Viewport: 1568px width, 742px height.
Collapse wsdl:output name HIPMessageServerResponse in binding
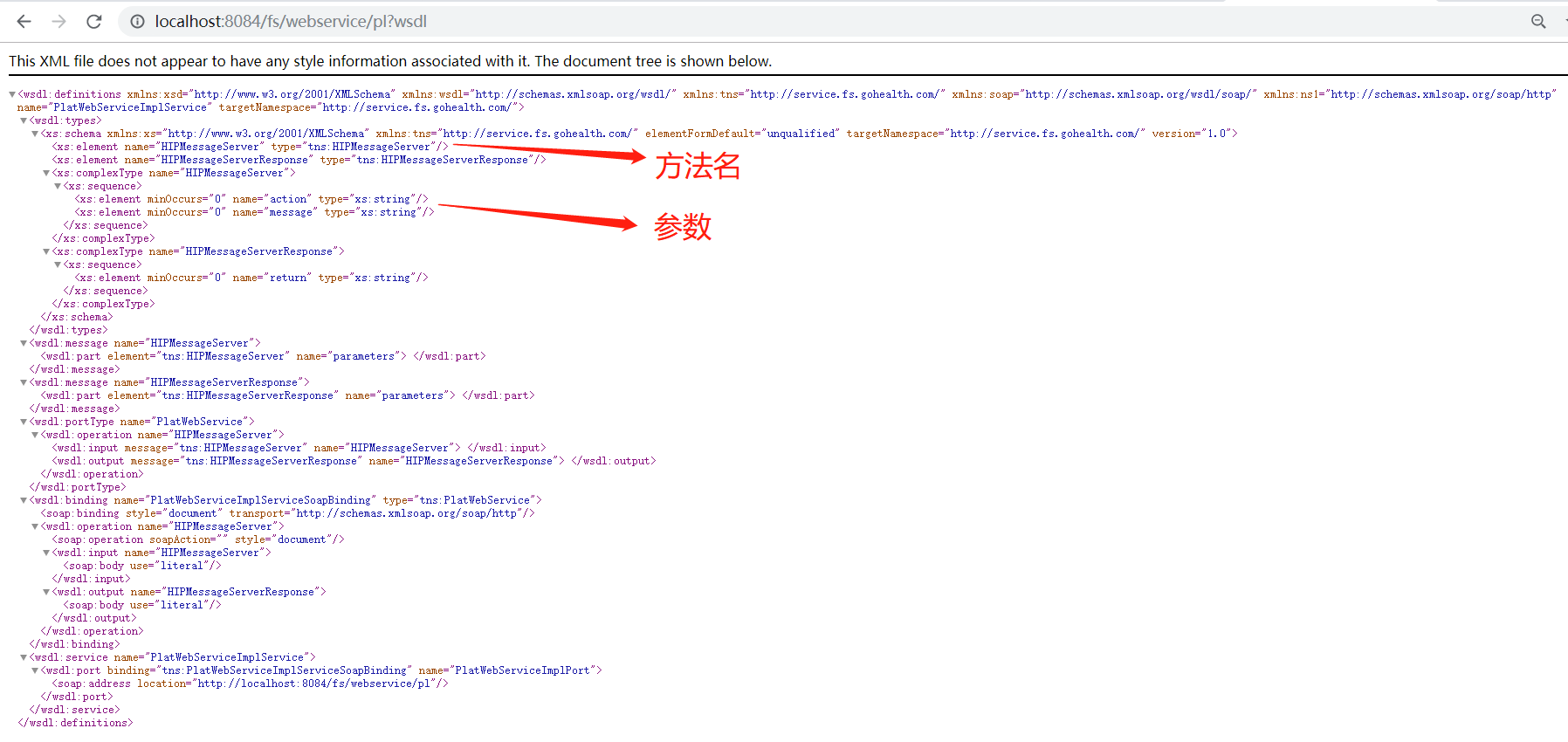(46, 592)
